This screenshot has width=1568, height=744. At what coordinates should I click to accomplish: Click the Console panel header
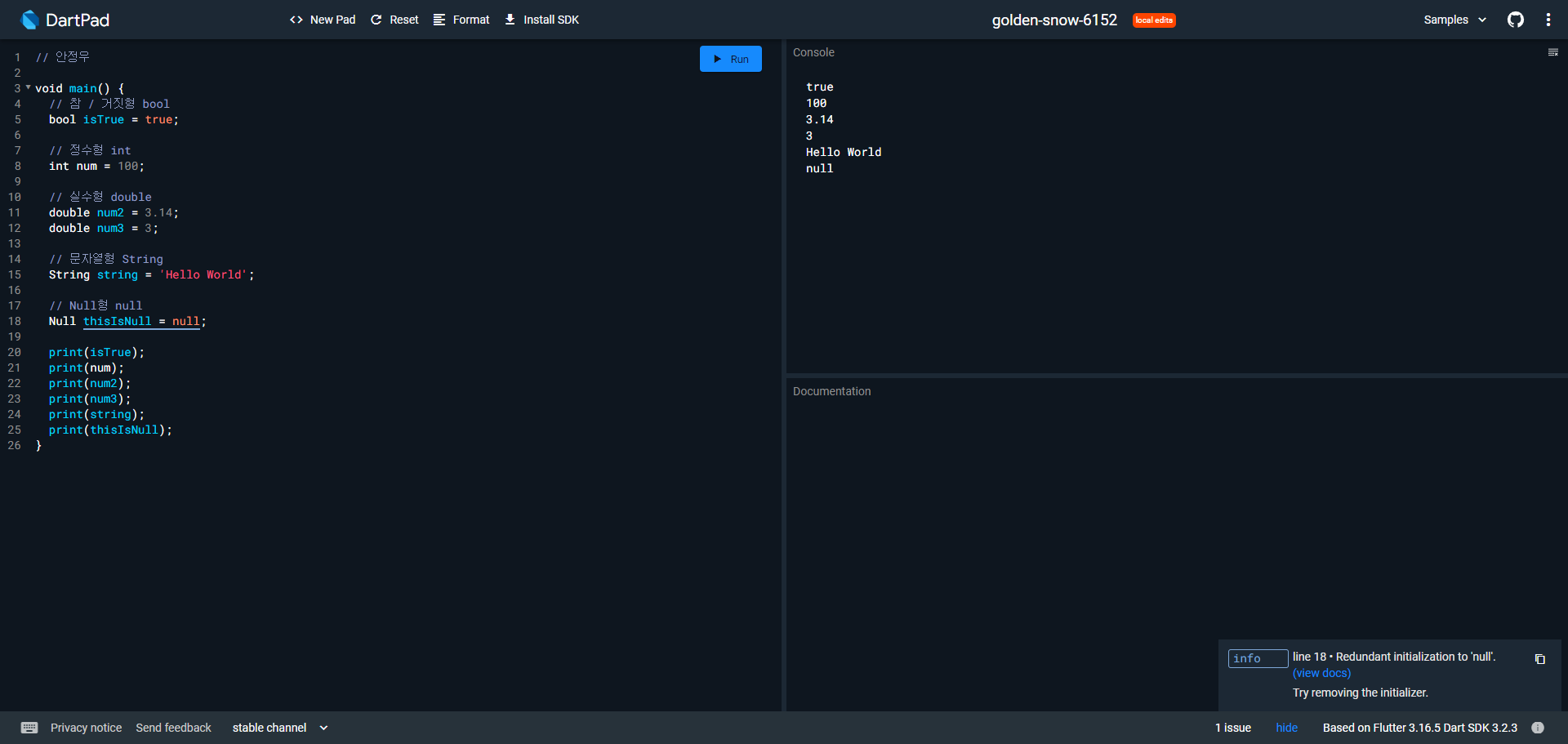813,52
